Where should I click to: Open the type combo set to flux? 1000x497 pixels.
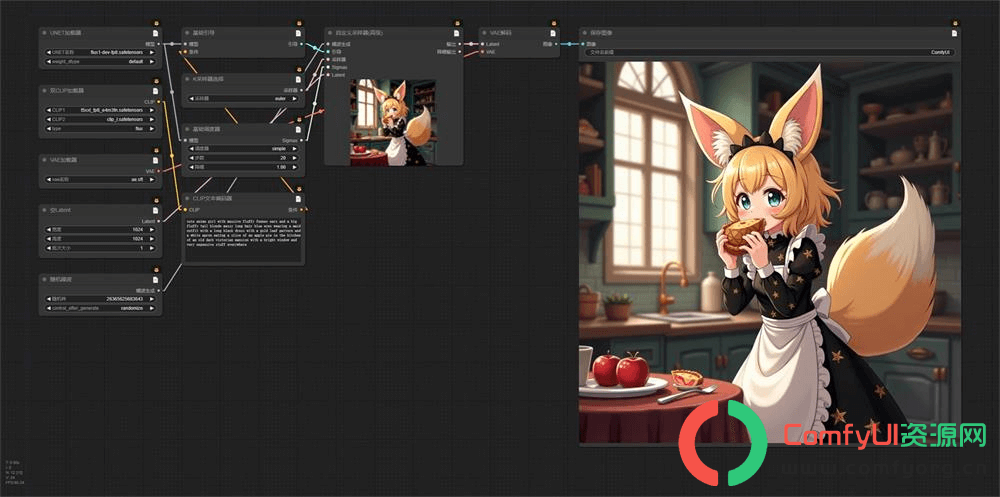(x=100, y=128)
